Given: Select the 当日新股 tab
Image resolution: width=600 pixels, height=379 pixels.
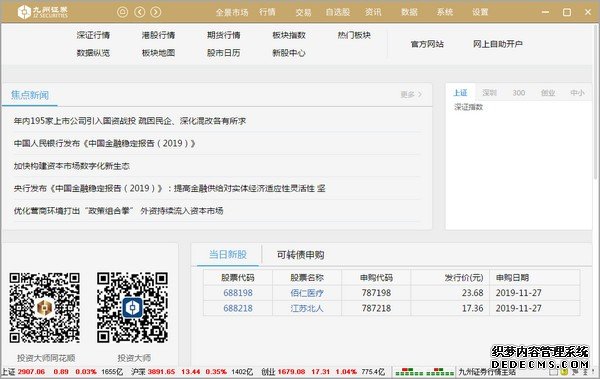Looking at the screenshot, I should click(228, 255).
